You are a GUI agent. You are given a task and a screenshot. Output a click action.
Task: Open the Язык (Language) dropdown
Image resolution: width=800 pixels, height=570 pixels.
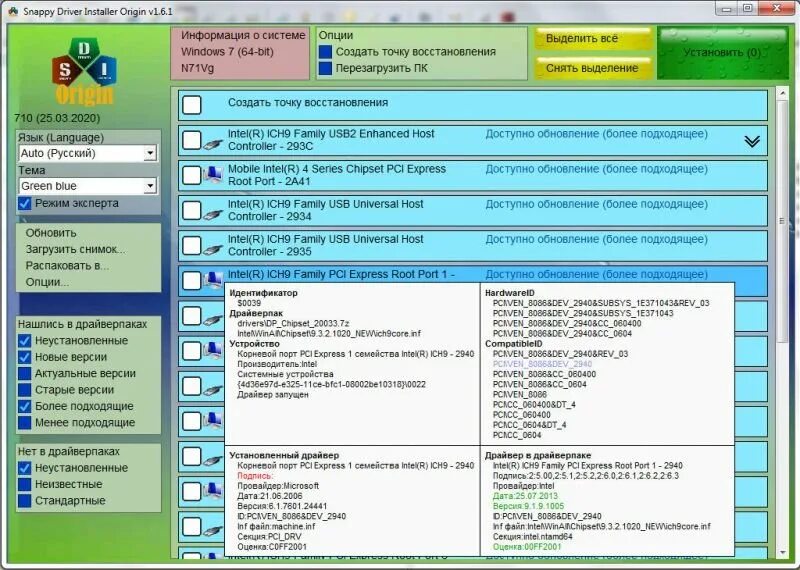88,153
